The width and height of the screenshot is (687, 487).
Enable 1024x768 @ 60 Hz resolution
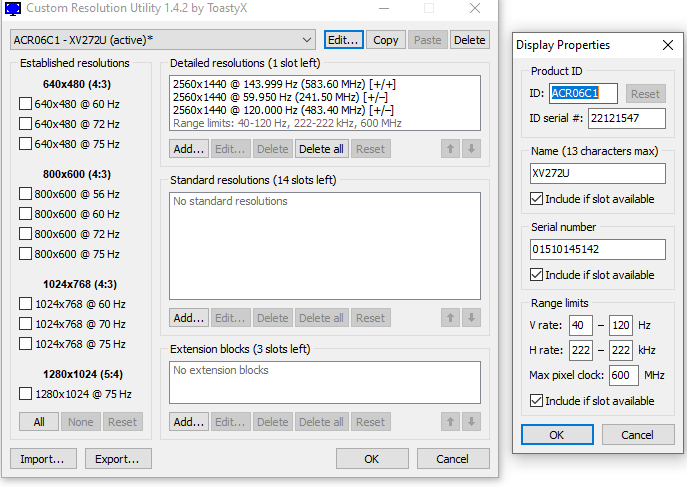(25, 303)
